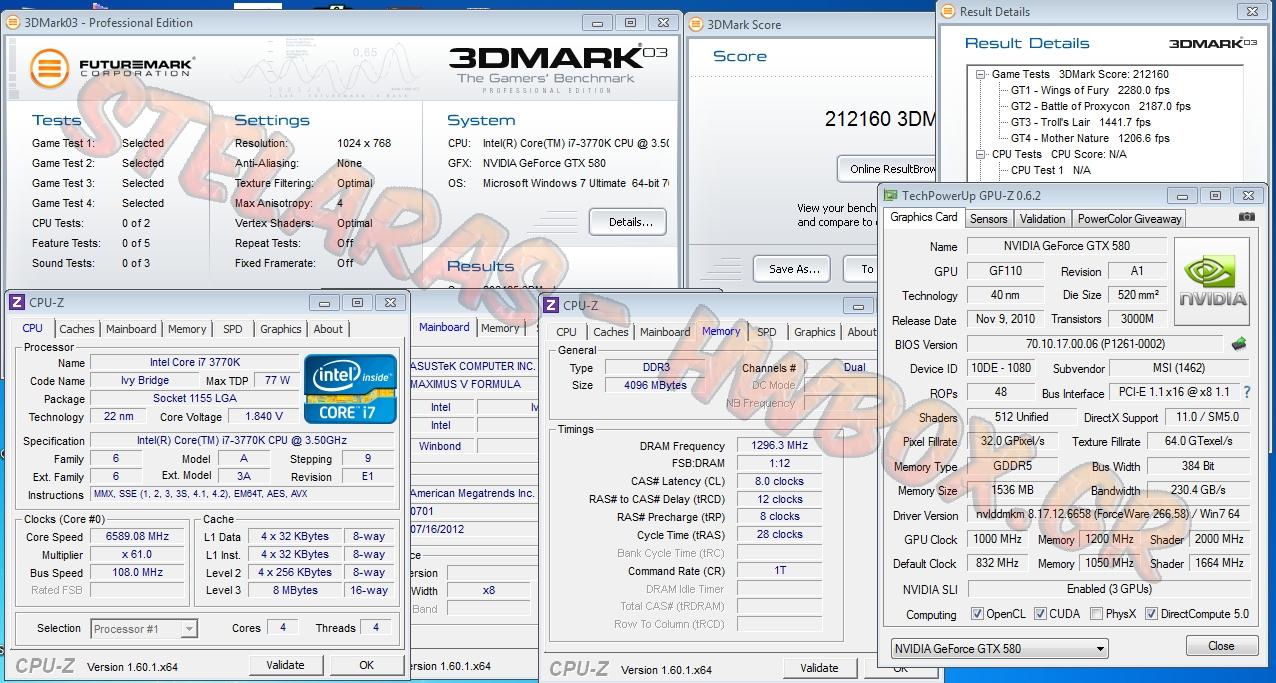This screenshot has width=1276, height=683.
Task: Enable the PhysX checkbox in GPU-Z
Action: pos(1096,614)
